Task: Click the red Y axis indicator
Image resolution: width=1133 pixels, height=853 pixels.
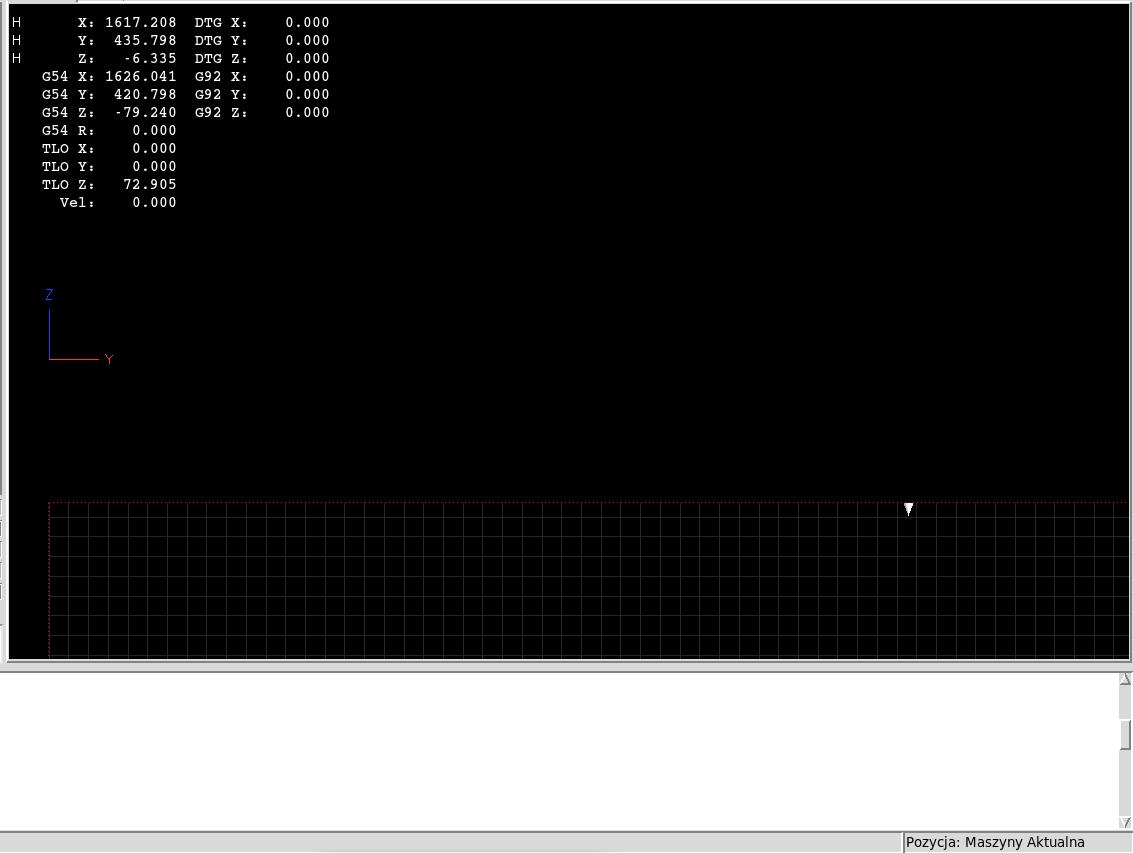Action: [x=108, y=359]
